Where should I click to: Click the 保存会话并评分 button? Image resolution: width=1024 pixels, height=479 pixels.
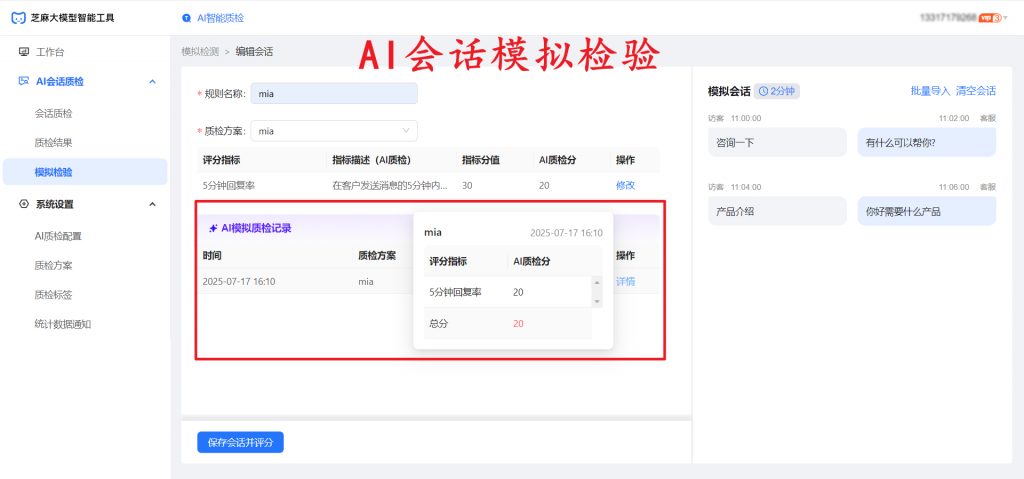[240, 442]
